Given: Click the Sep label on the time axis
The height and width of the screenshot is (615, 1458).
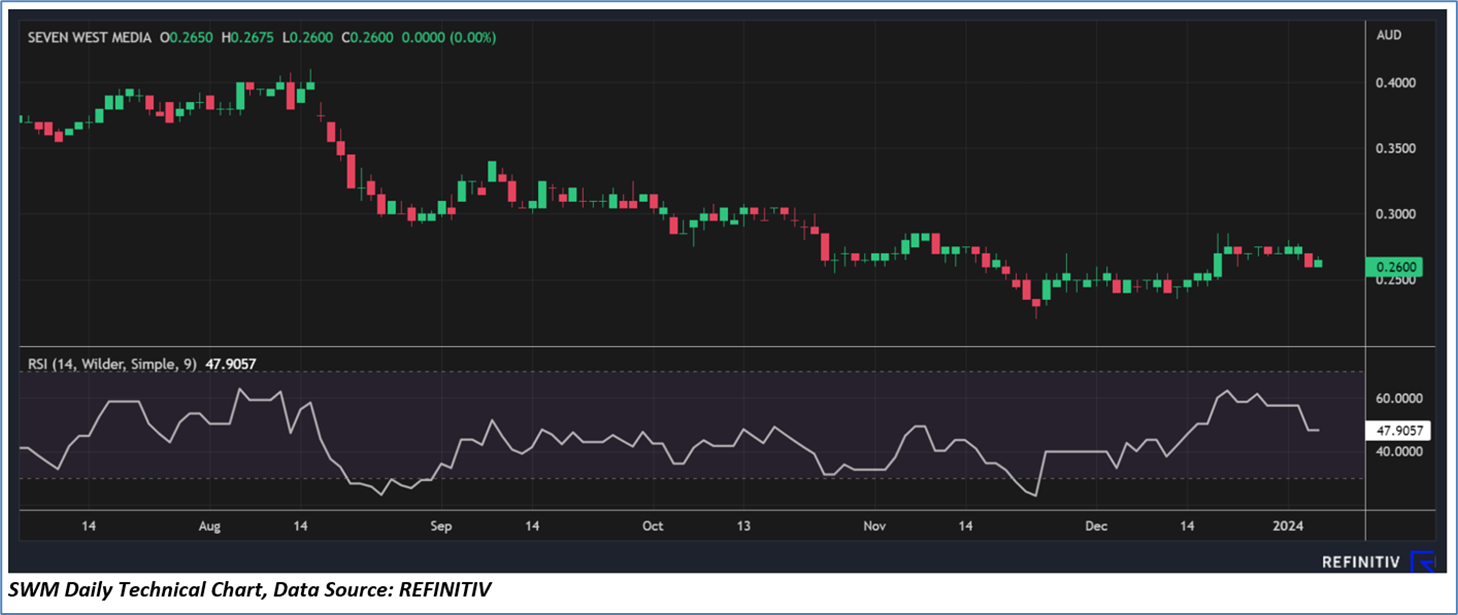Looking at the screenshot, I should (441, 526).
